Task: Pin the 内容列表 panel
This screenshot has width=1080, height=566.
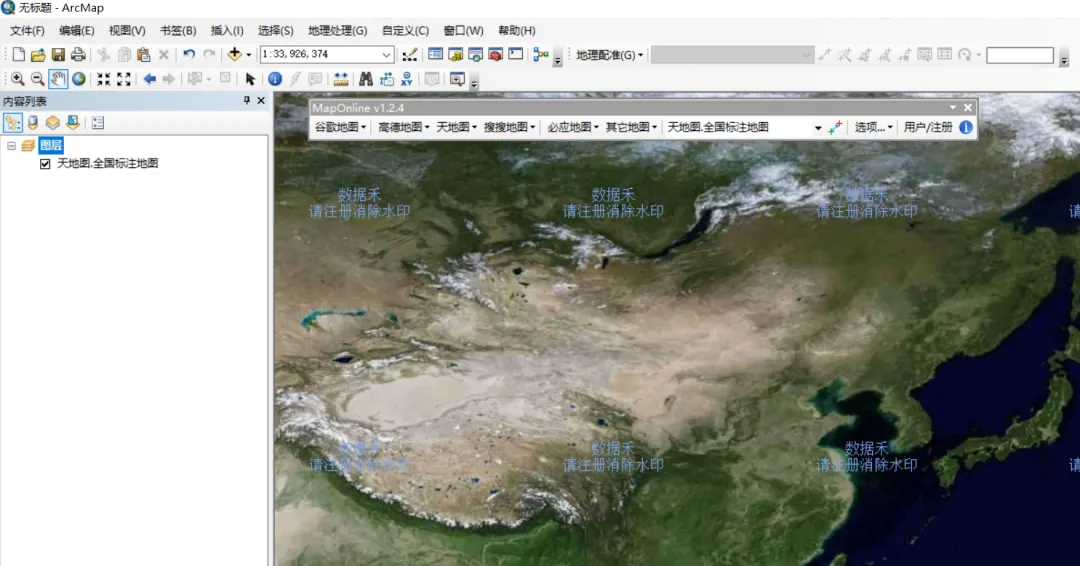Action: (x=247, y=101)
